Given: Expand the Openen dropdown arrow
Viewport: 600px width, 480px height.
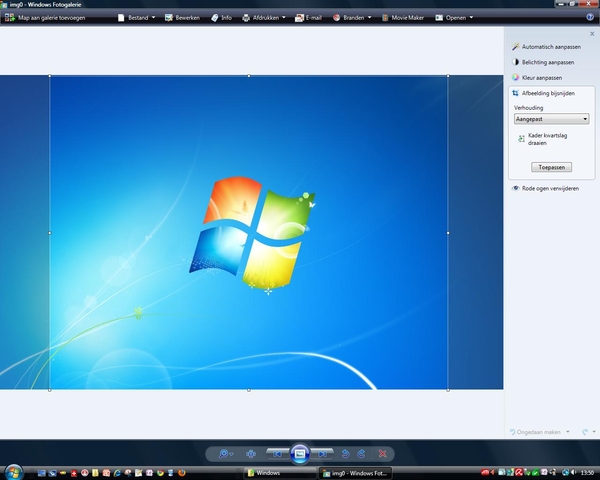Looking at the screenshot, I should (471, 17).
